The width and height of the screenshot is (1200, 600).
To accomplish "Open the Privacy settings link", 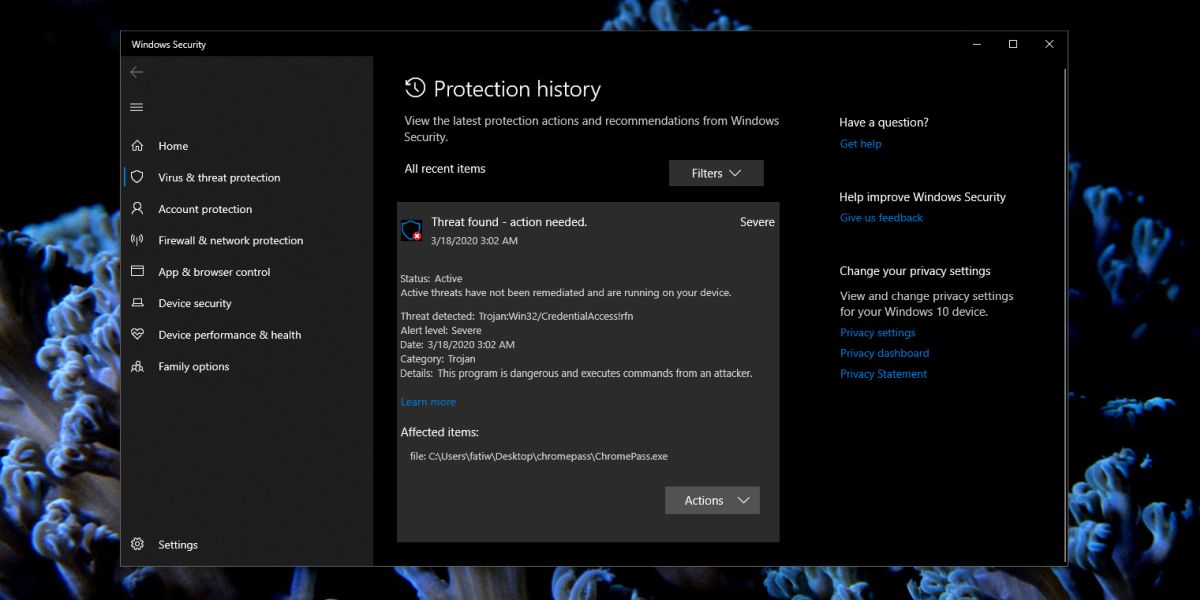I will (878, 333).
